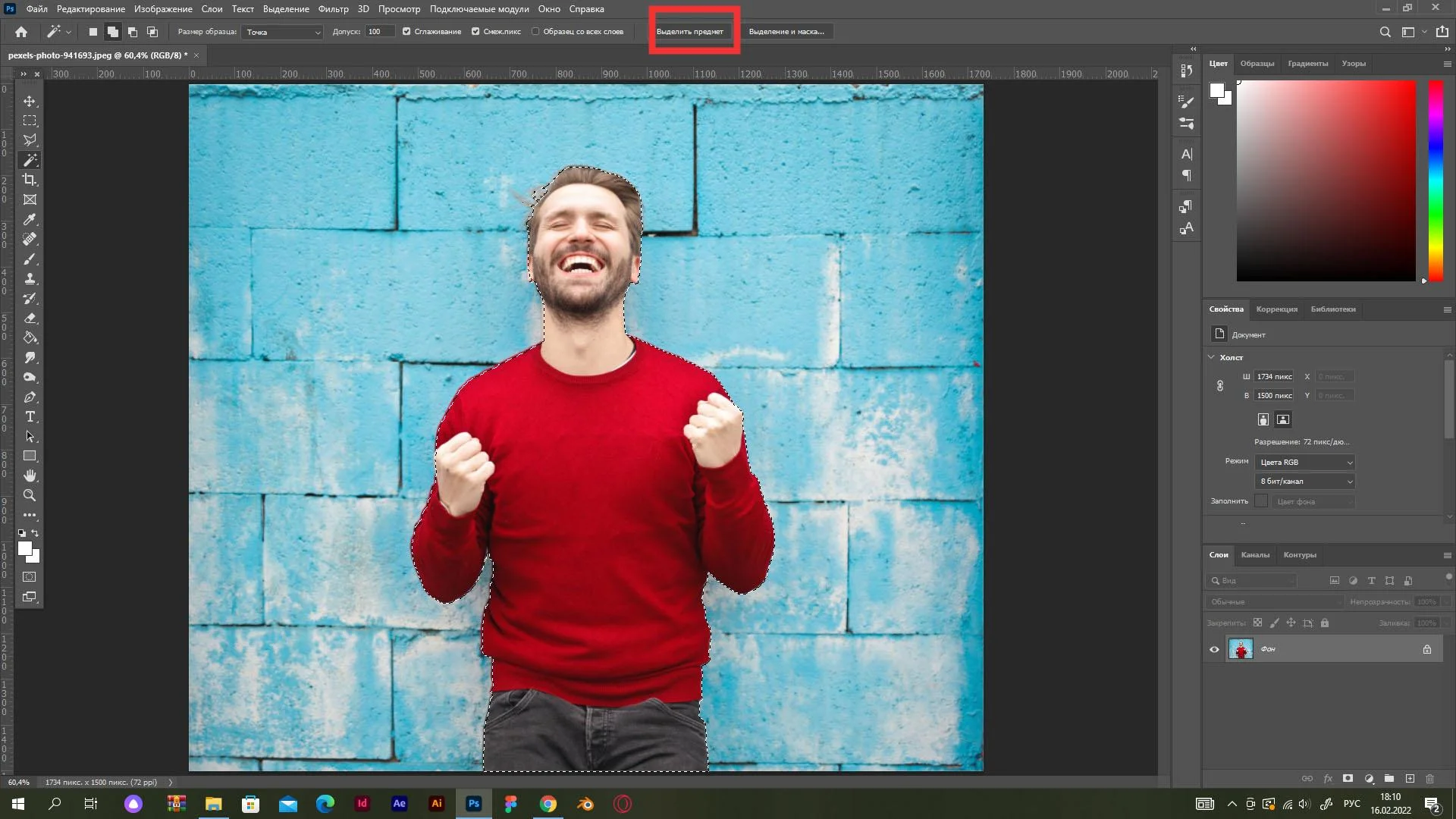Image resolution: width=1456 pixels, height=819 pixels.
Task: Open the Фильтр menu
Action: (x=333, y=9)
